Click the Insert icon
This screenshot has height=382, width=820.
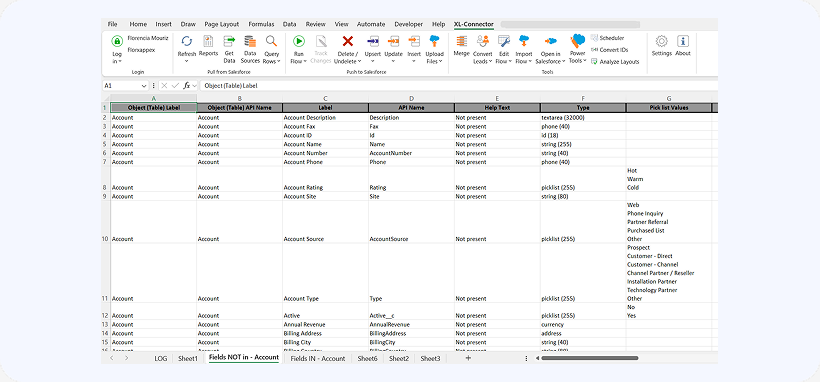pyautogui.click(x=414, y=41)
